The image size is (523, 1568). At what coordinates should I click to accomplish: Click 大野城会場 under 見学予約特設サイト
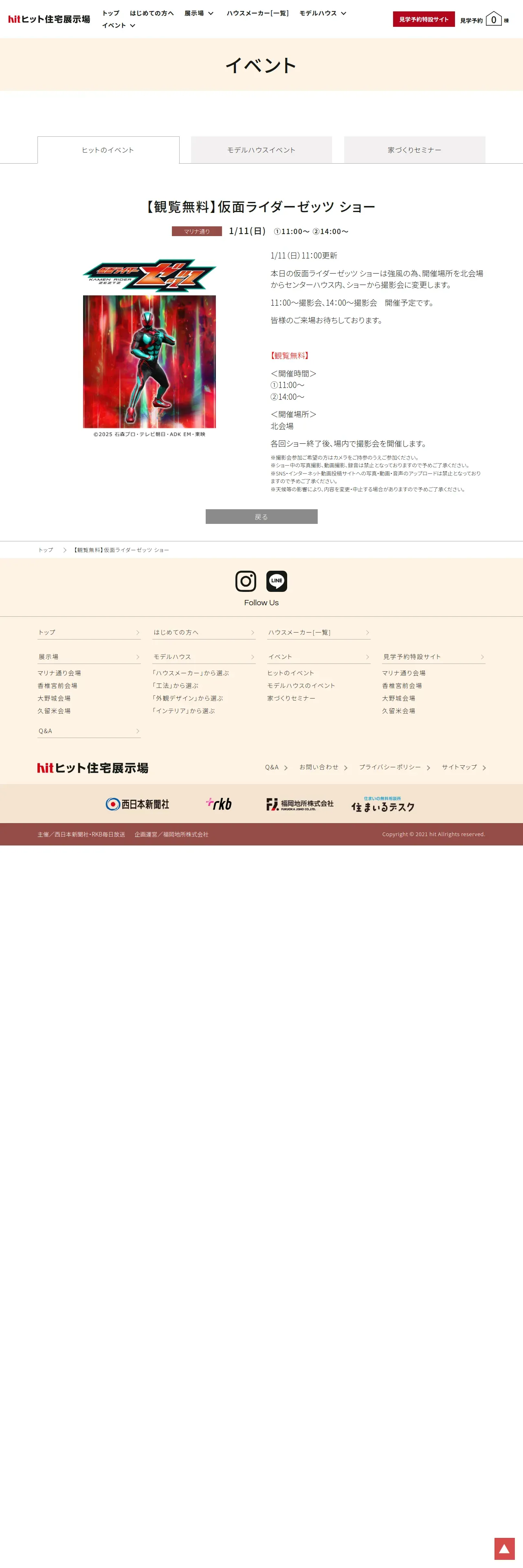click(399, 698)
